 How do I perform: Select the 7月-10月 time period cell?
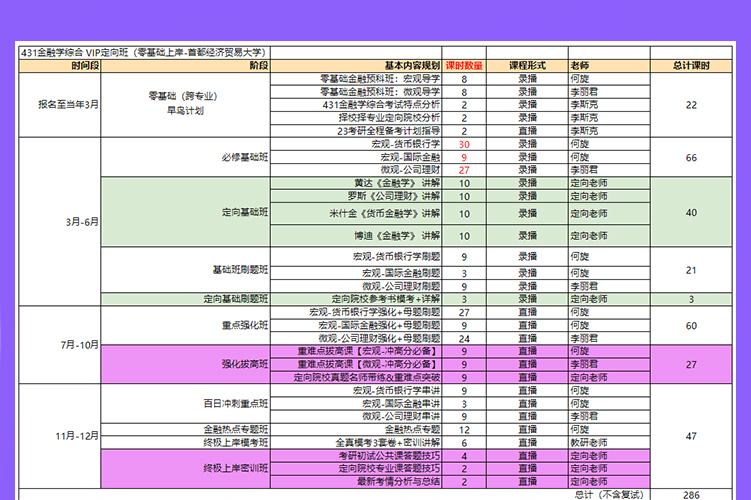[80, 344]
